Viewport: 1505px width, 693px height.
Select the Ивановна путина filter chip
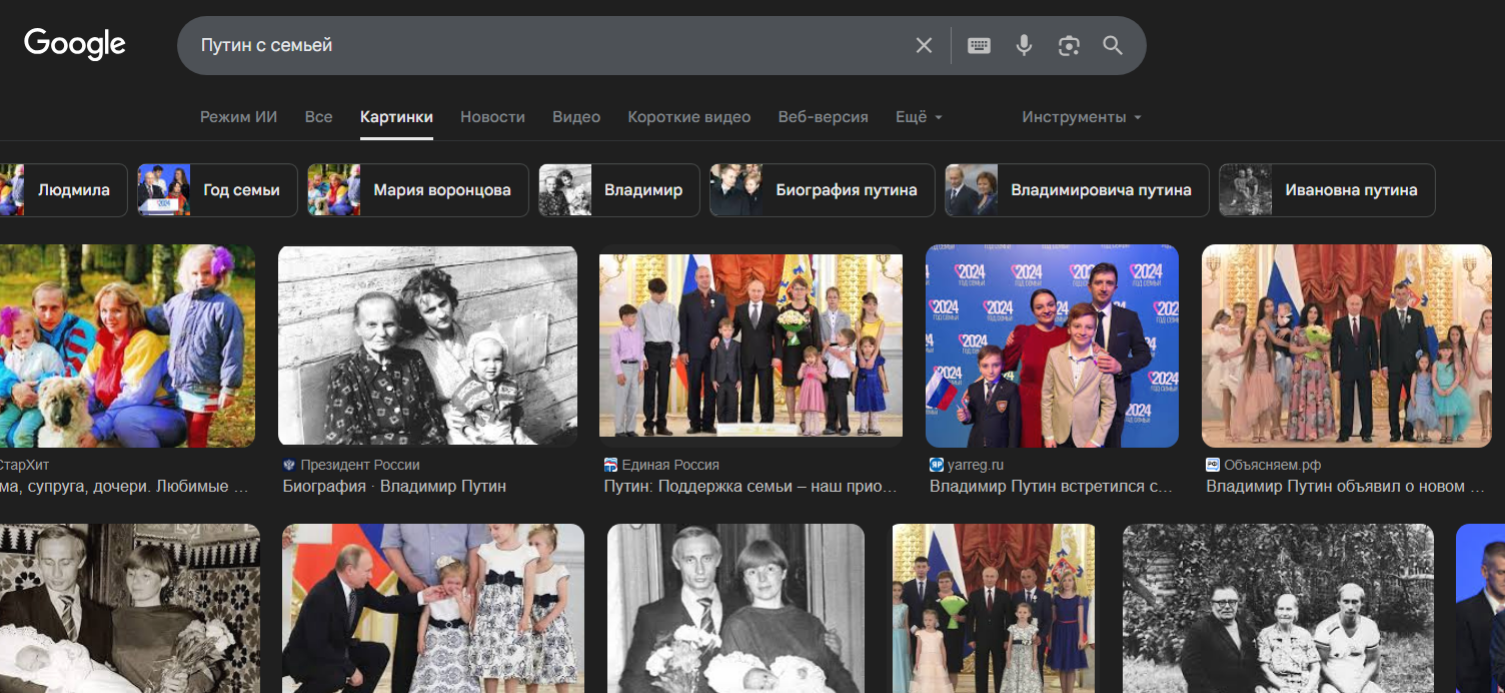(x=1327, y=190)
